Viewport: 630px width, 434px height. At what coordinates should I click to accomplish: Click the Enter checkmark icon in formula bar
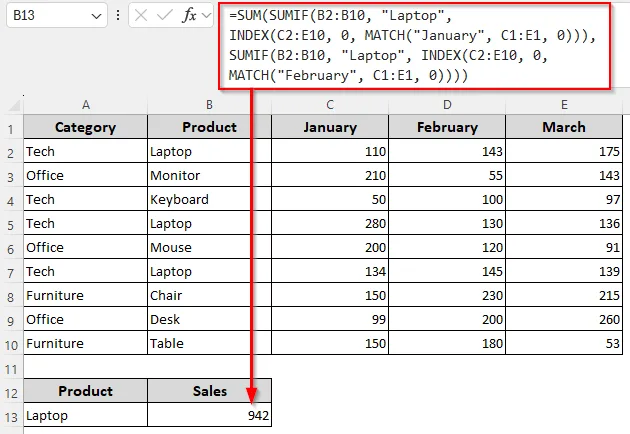click(x=165, y=15)
